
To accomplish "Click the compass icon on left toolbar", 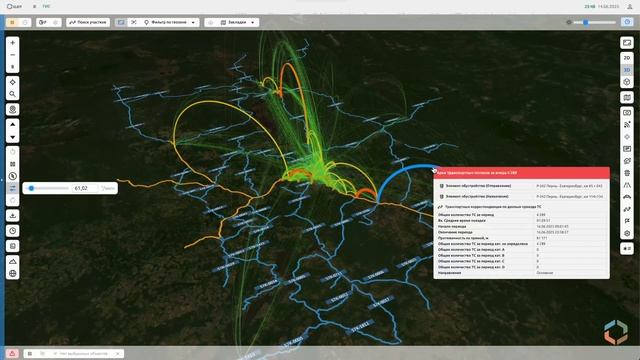I will pyautogui.click(x=13, y=176).
